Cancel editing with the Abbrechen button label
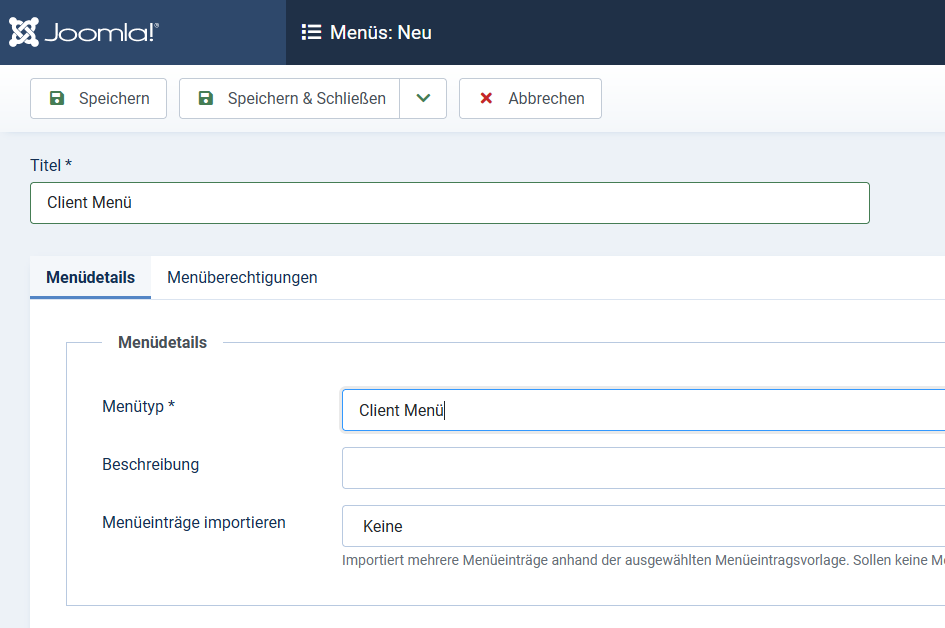 pyautogui.click(x=546, y=98)
